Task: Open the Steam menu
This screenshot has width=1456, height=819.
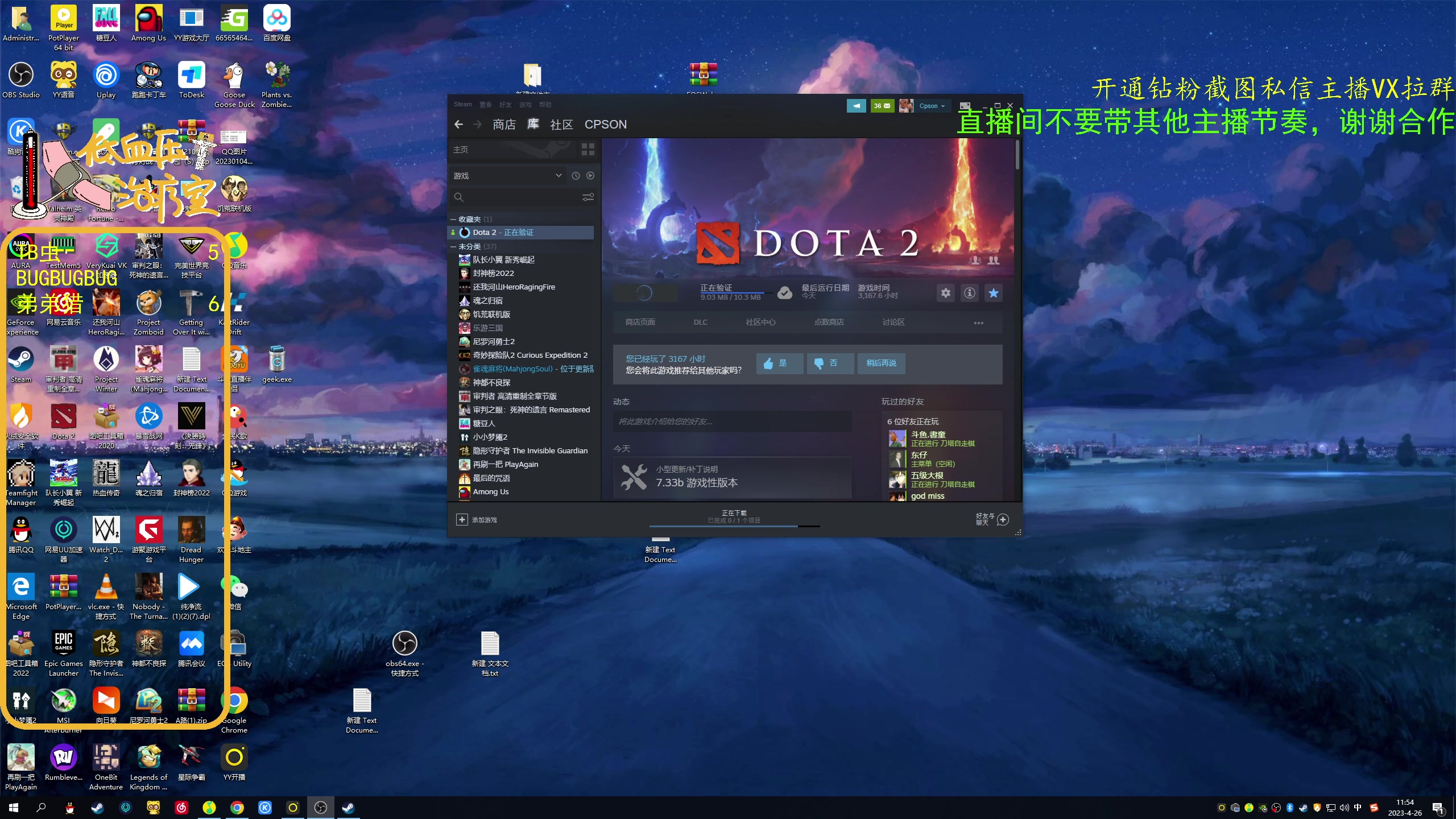Action: [x=463, y=105]
